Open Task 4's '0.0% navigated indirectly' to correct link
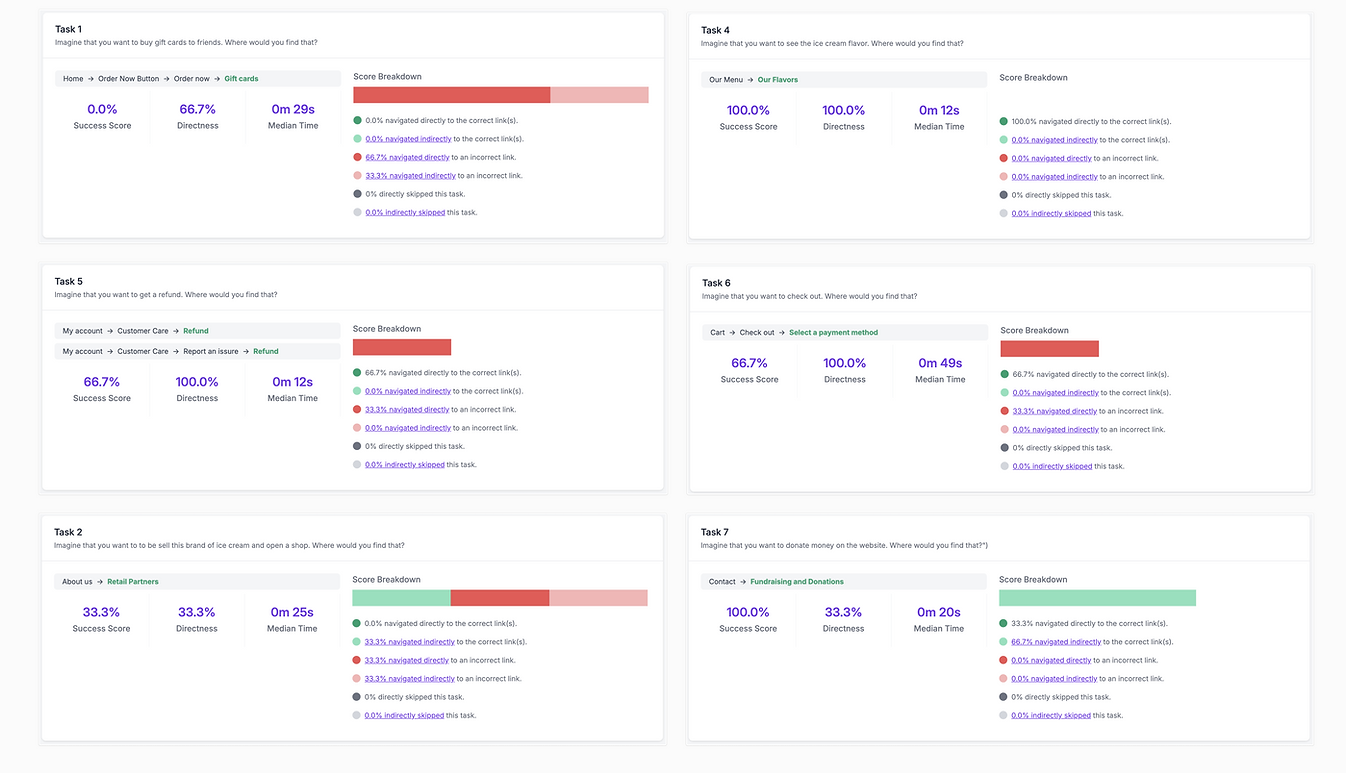Viewport: 1346px width, 773px height. coord(1054,140)
